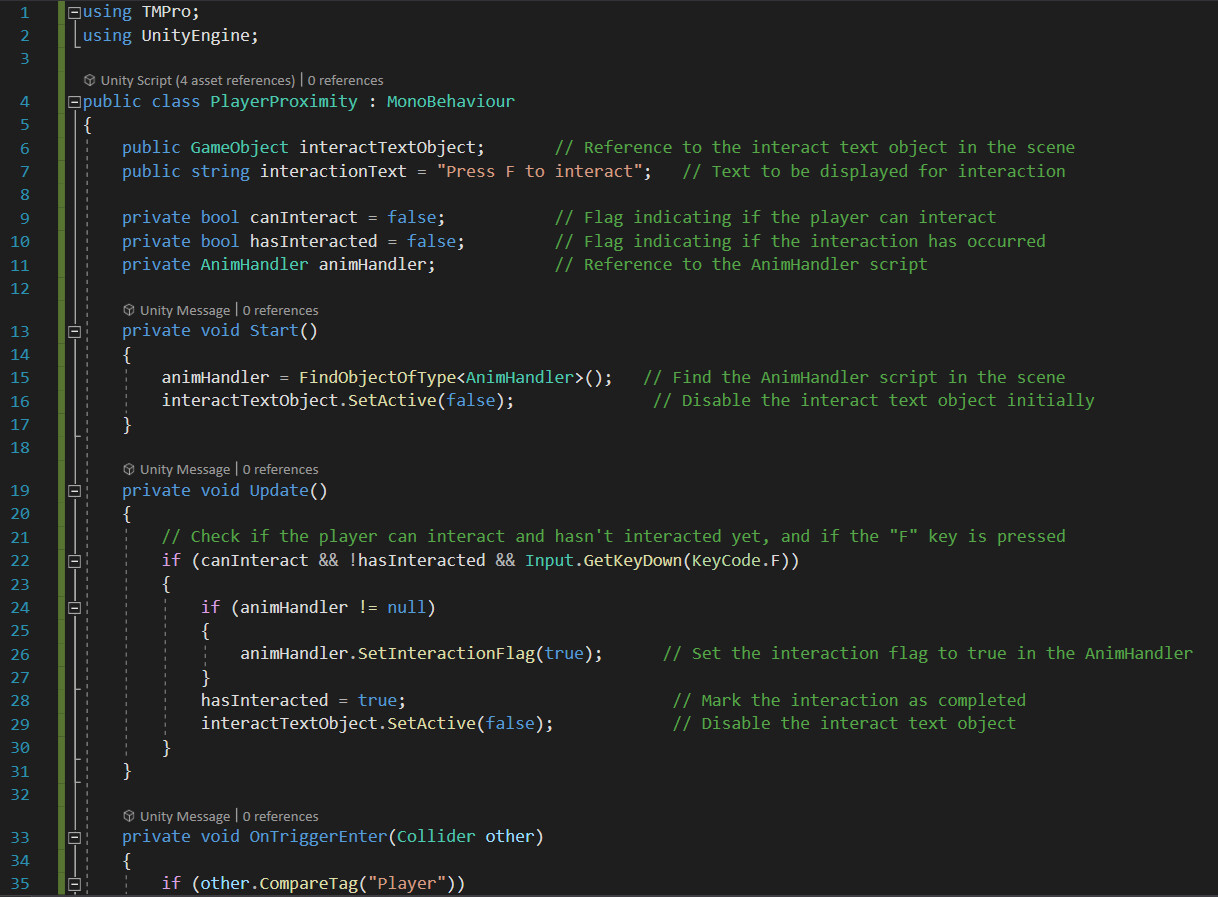Open '0 references' CodeLens above OnTriggerEnter
This screenshot has height=897, width=1218.
click(281, 816)
